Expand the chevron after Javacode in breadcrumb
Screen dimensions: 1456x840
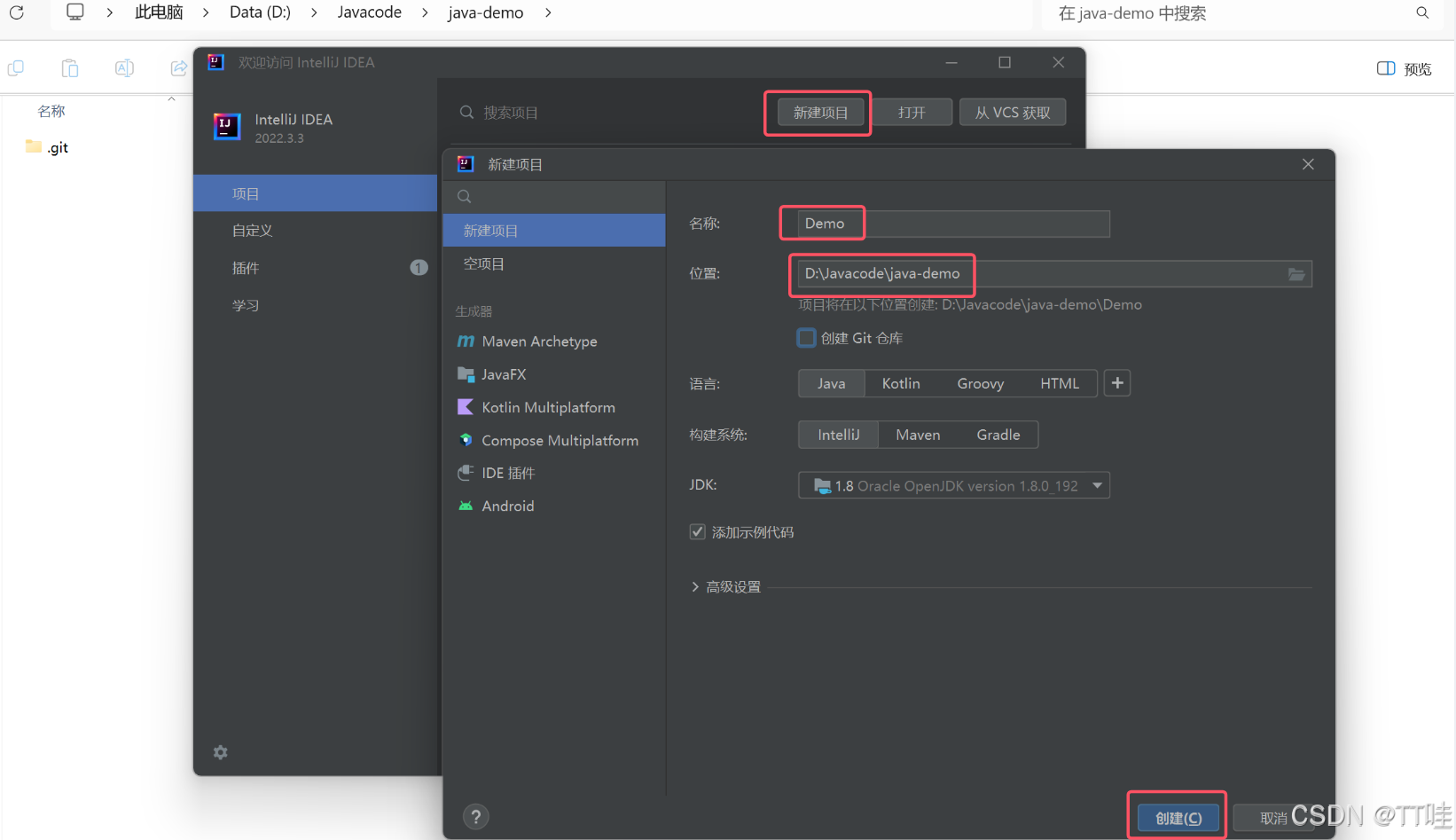[425, 12]
